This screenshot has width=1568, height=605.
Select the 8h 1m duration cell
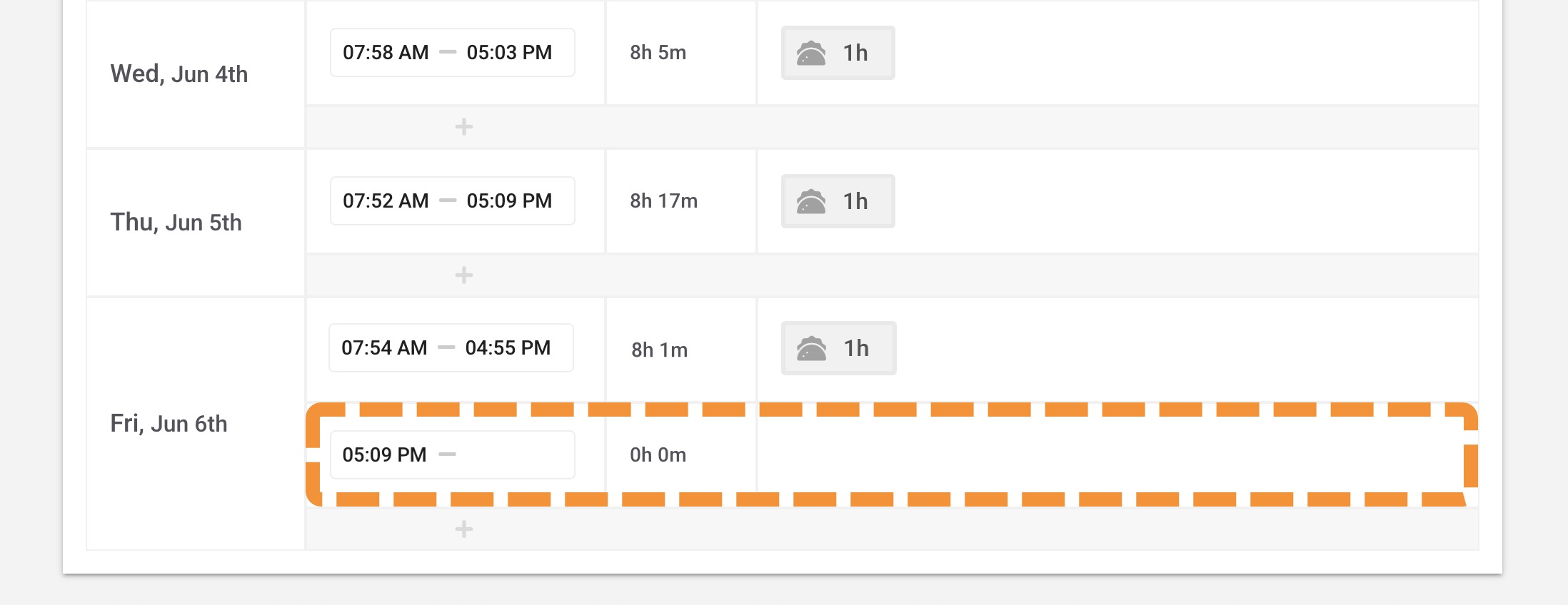pos(659,350)
